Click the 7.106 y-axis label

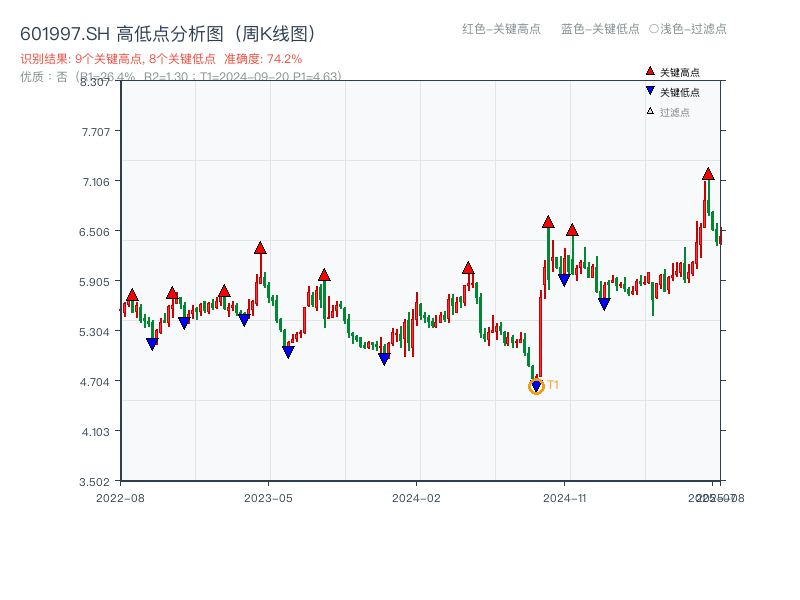96,182
